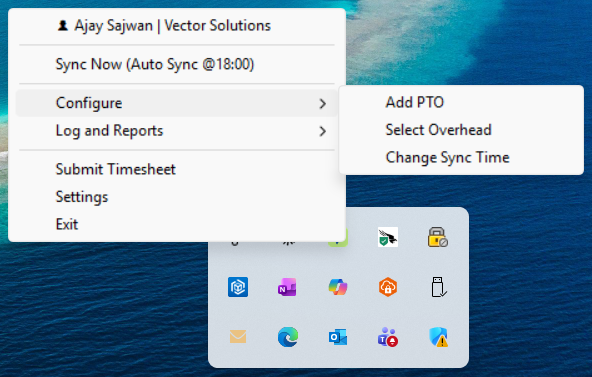This screenshot has height=377, width=592.
Task: Select Sync Now (Auto Sync @18:00)
Action: pos(155,64)
